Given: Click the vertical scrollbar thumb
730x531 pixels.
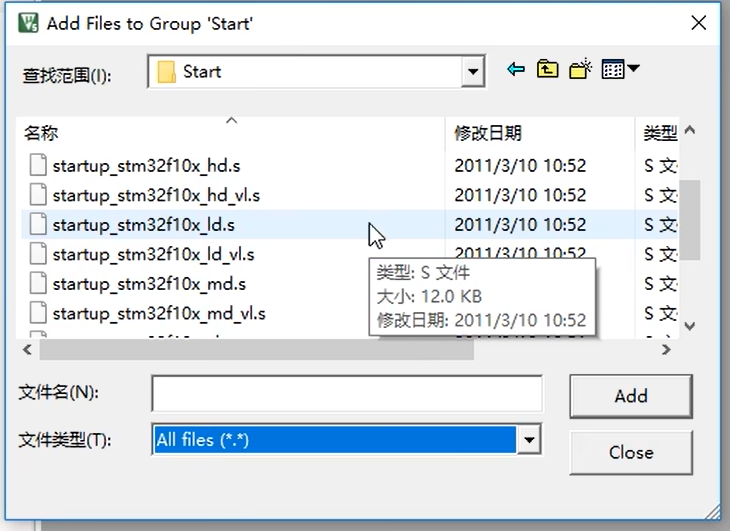Looking at the screenshot, I should pos(690,220).
